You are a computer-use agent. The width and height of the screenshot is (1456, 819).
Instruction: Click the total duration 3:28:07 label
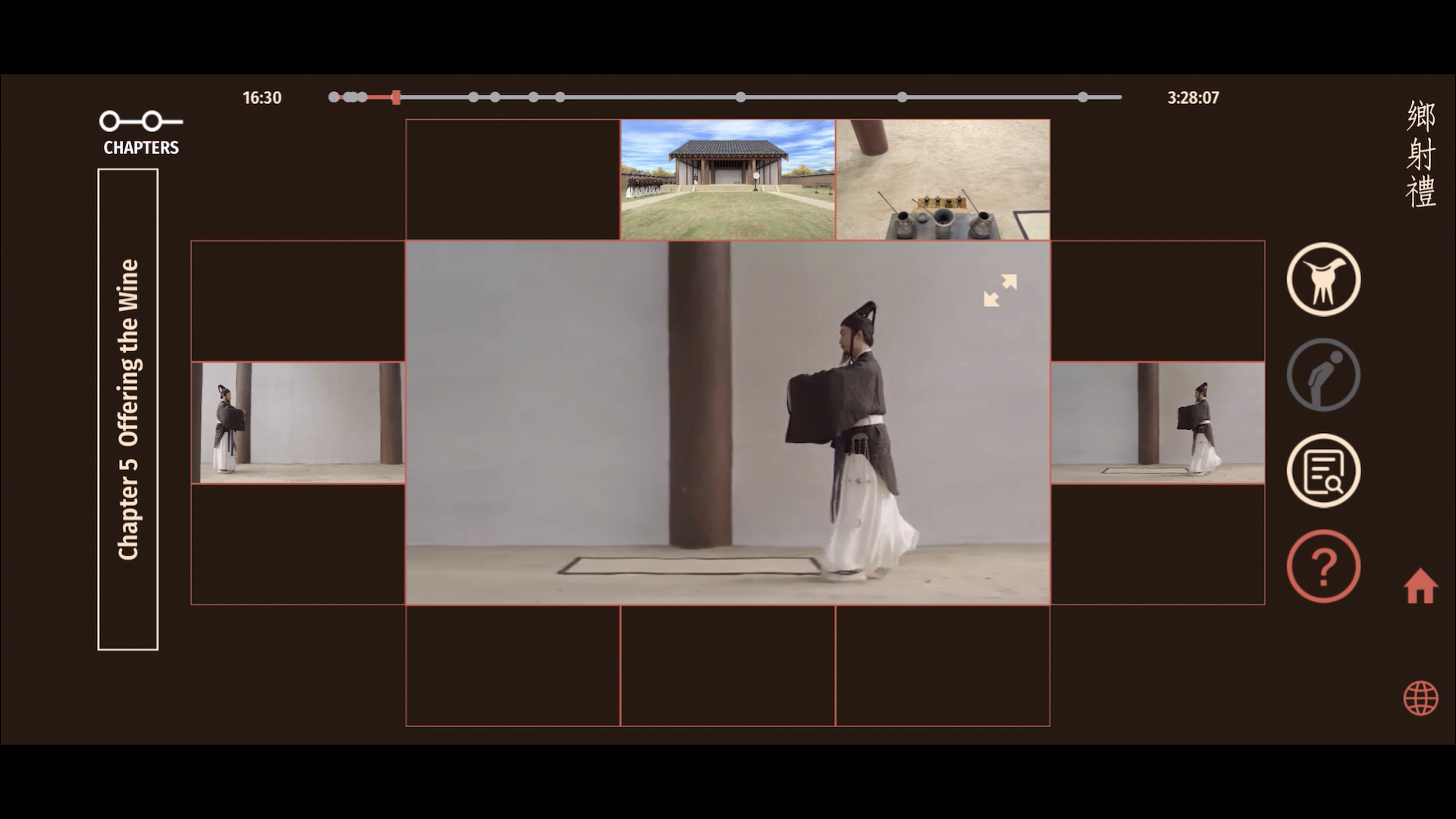pyautogui.click(x=1193, y=98)
